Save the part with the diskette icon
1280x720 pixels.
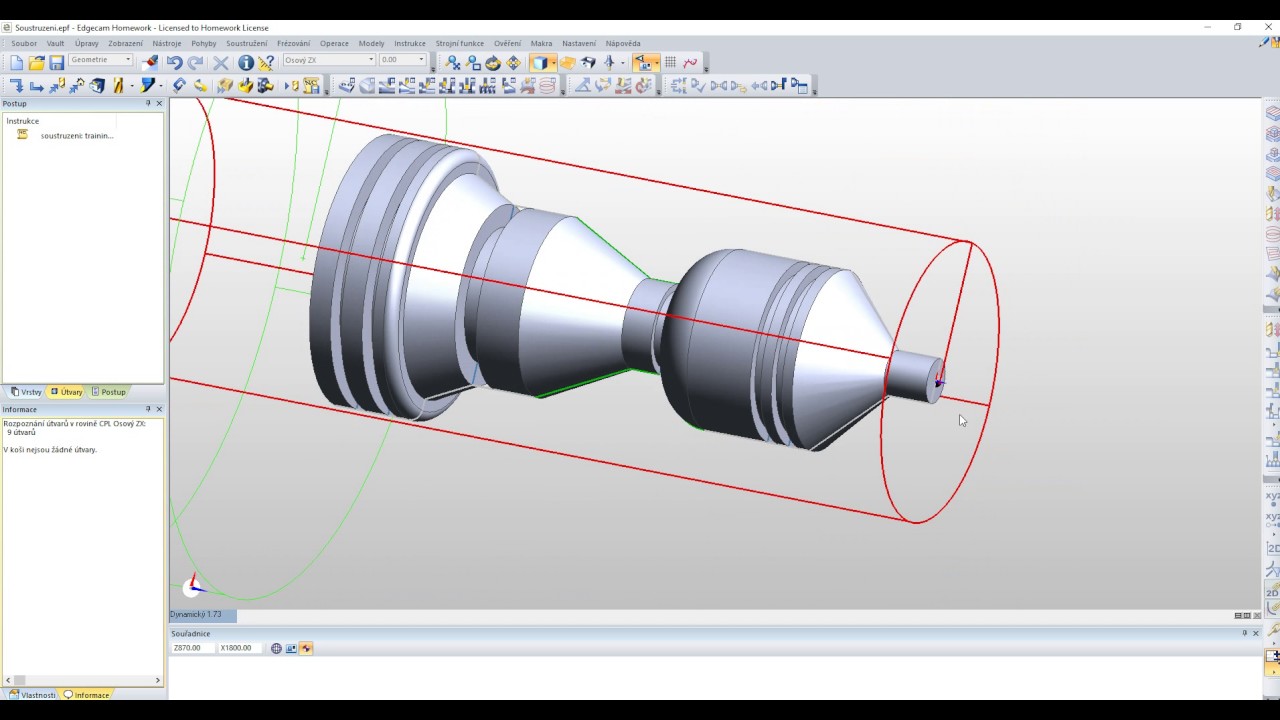click(56, 62)
